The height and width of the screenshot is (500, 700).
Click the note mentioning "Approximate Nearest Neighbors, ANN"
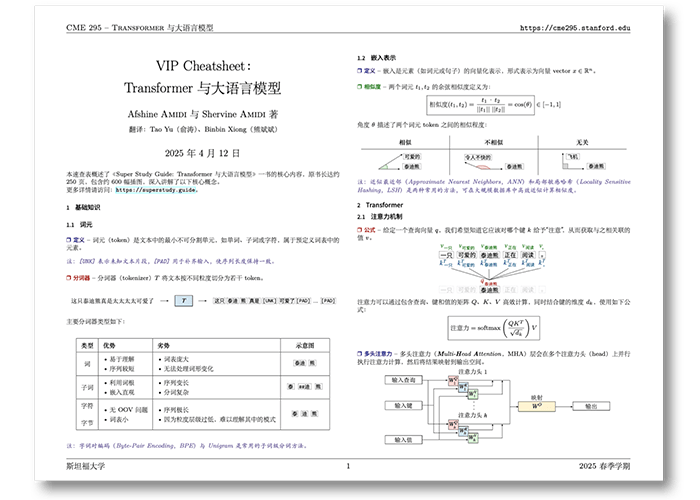pyautogui.click(x=494, y=186)
